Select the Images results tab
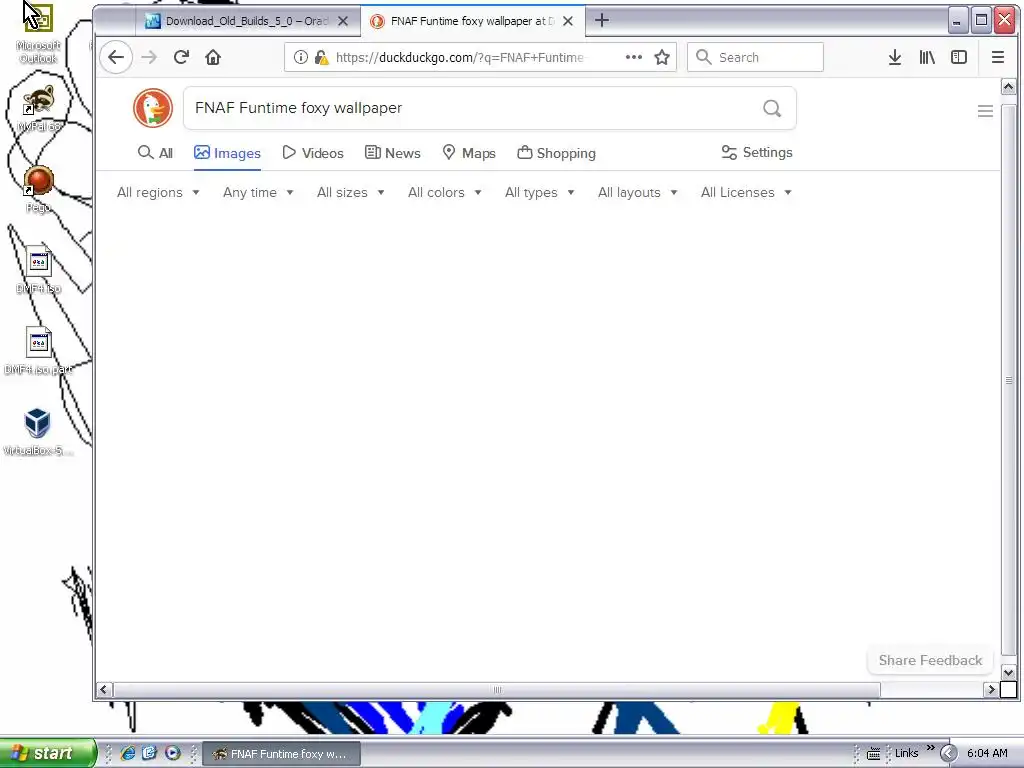The image size is (1024, 768). coord(227,153)
